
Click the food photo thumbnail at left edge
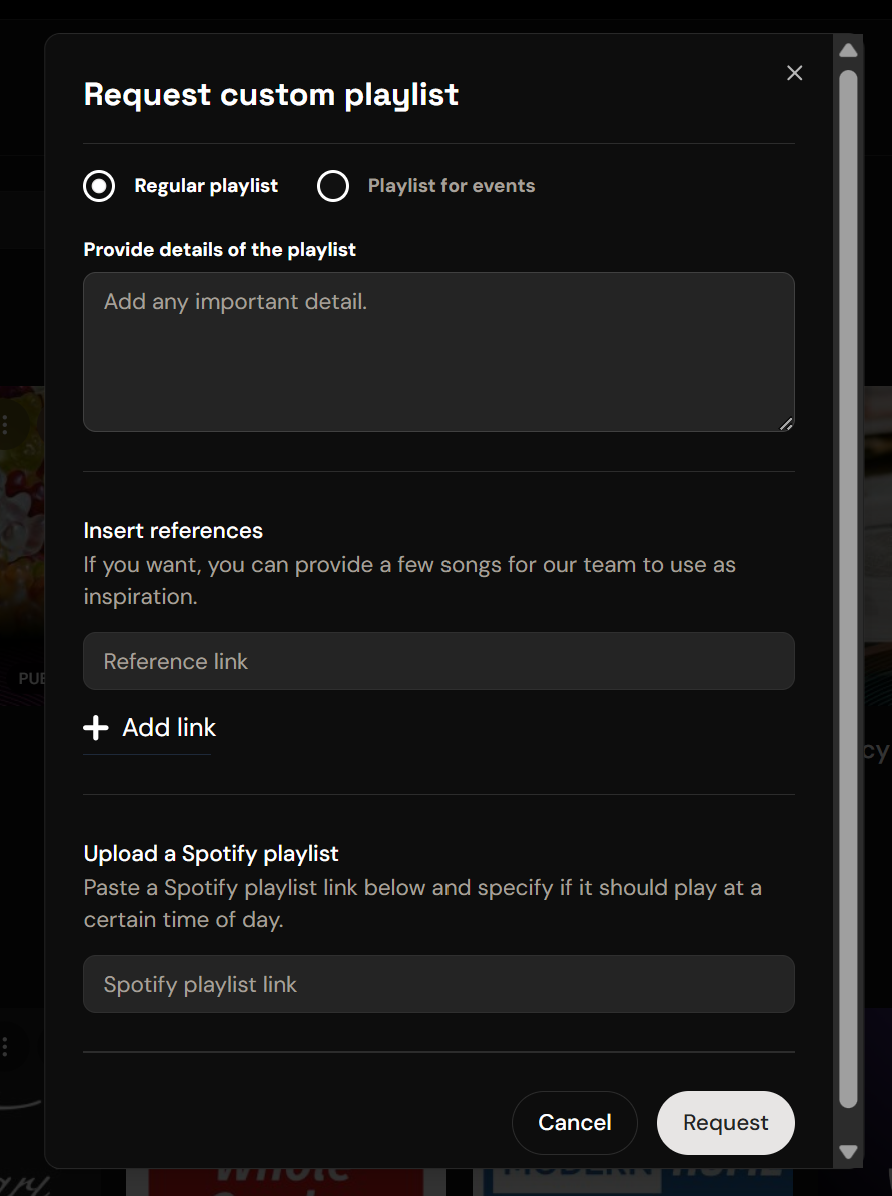point(22,511)
